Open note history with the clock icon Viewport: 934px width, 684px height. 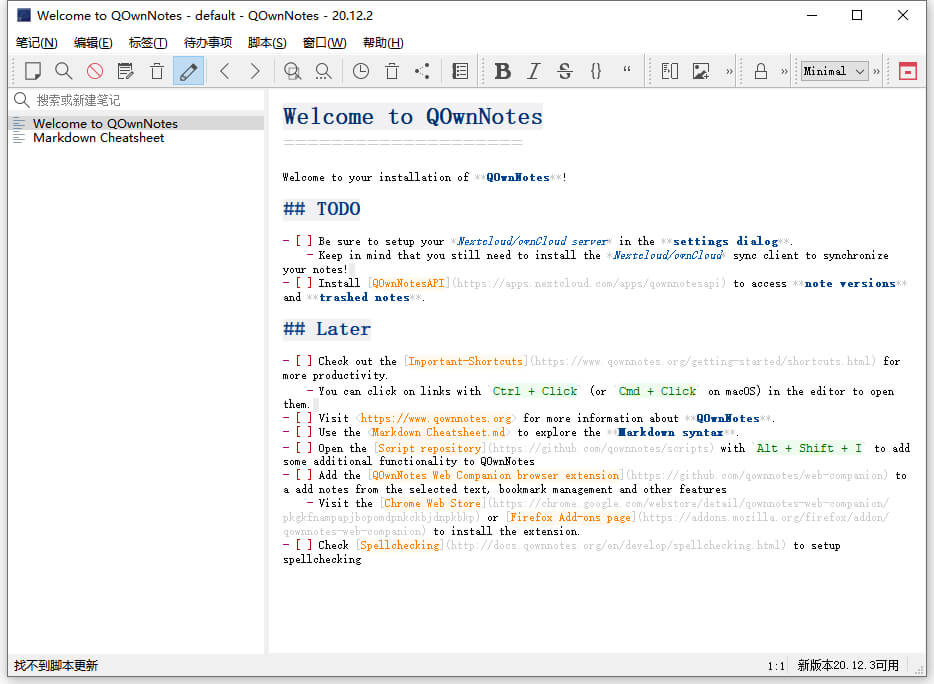tap(361, 71)
